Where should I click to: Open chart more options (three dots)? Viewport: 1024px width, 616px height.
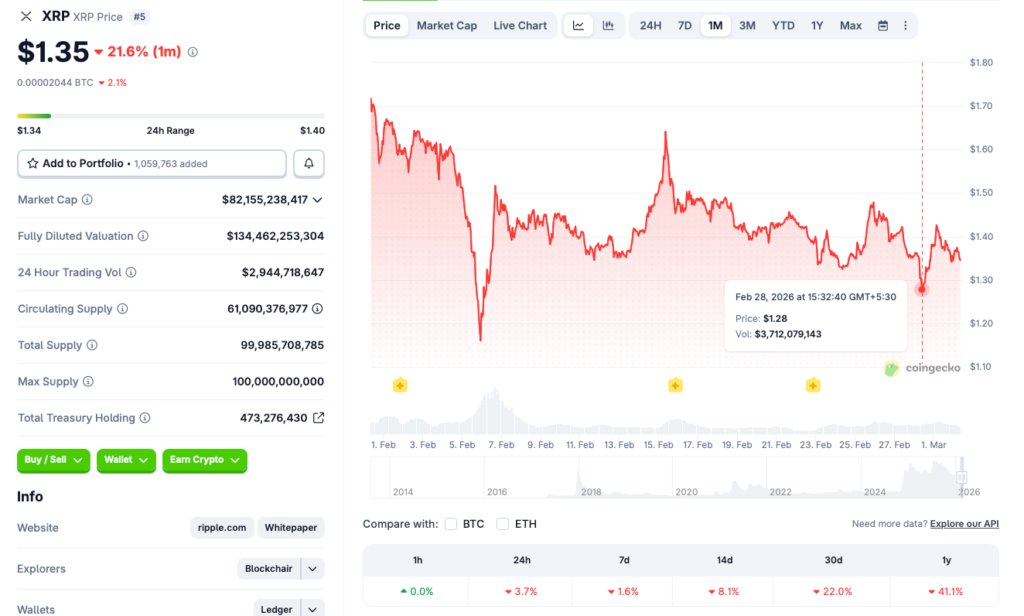[x=905, y=26]
